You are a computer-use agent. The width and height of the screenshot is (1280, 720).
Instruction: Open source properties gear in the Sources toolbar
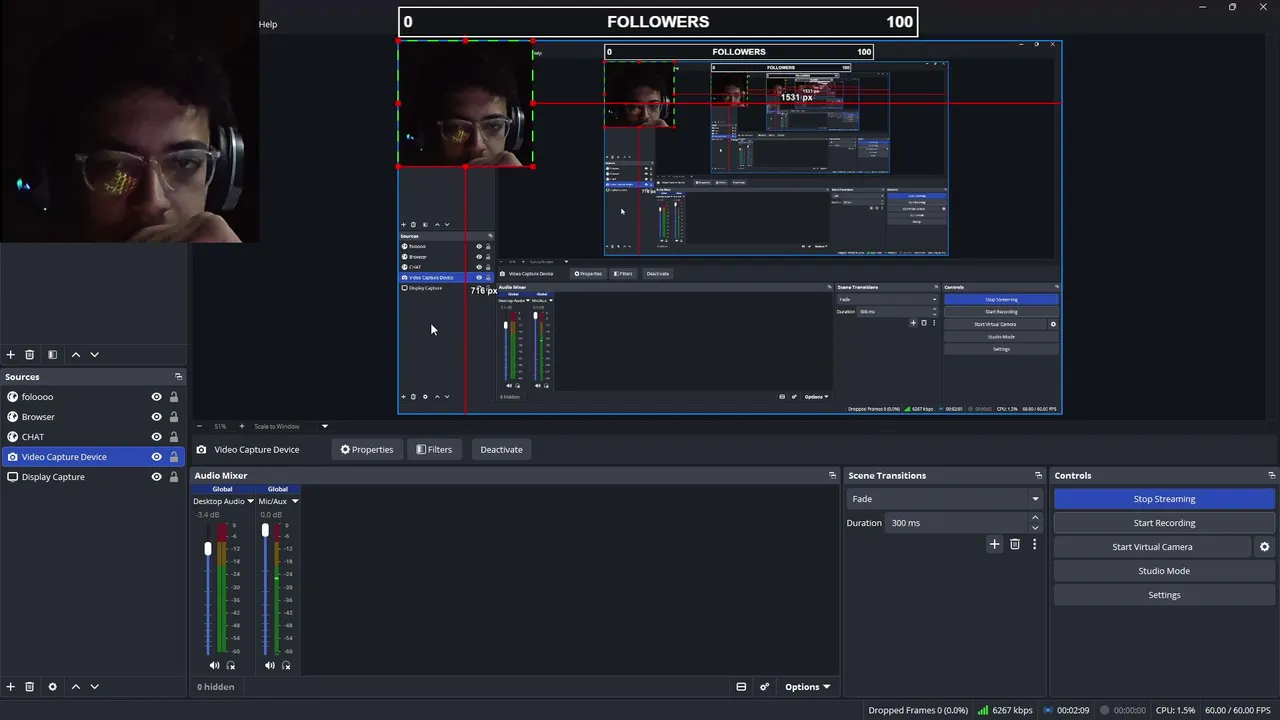click(52, 687)
